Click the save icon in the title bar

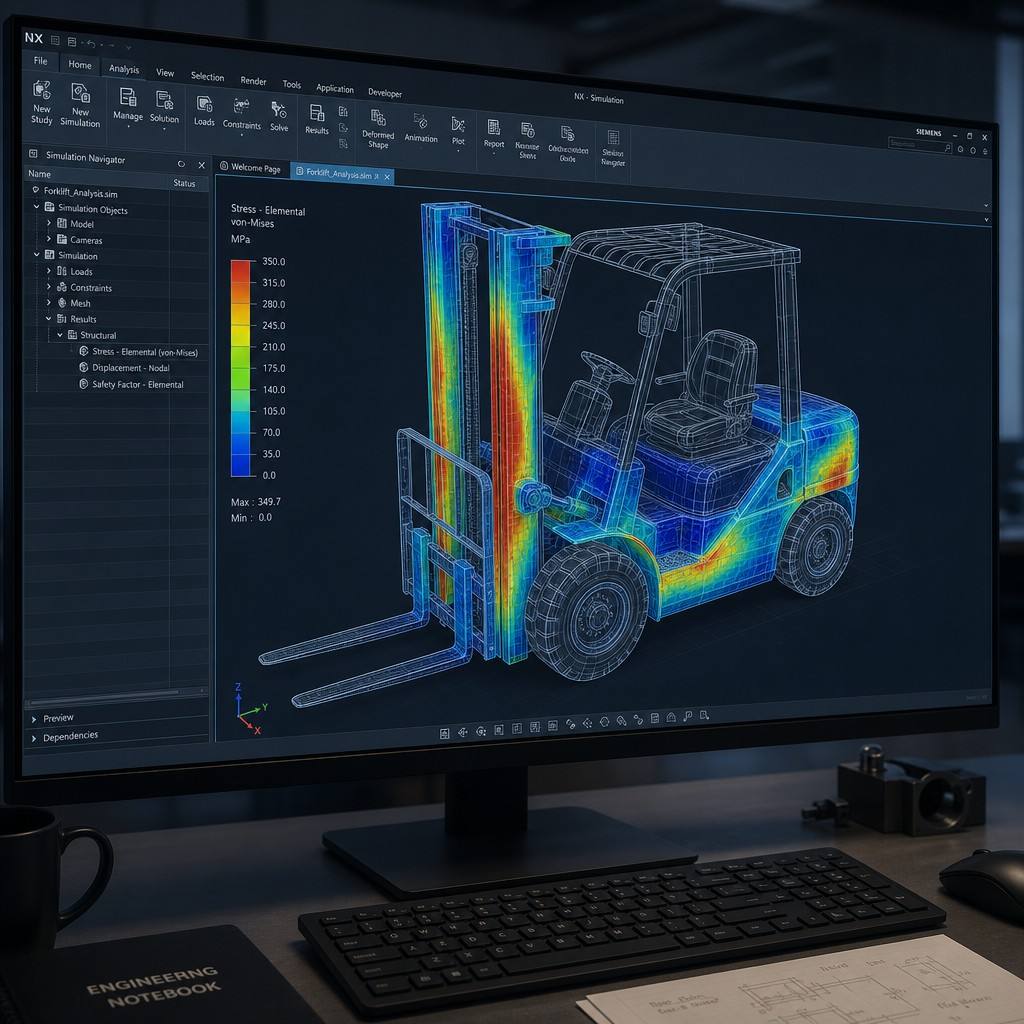[72, 42]
